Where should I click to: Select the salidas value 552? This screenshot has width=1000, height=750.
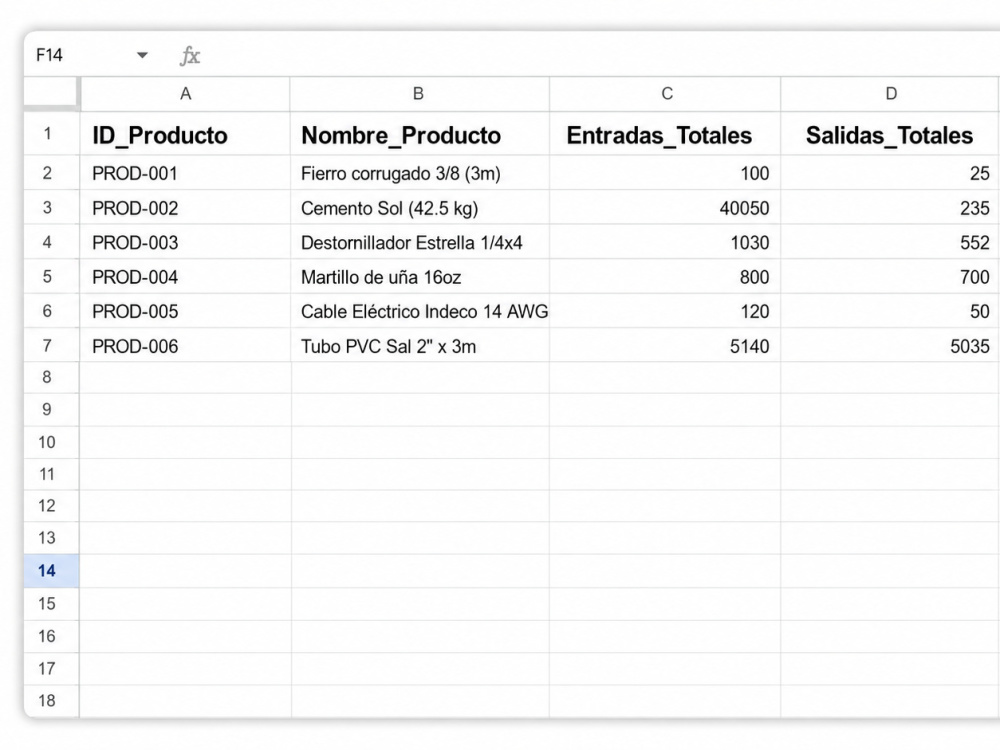(x=890, y=242)
